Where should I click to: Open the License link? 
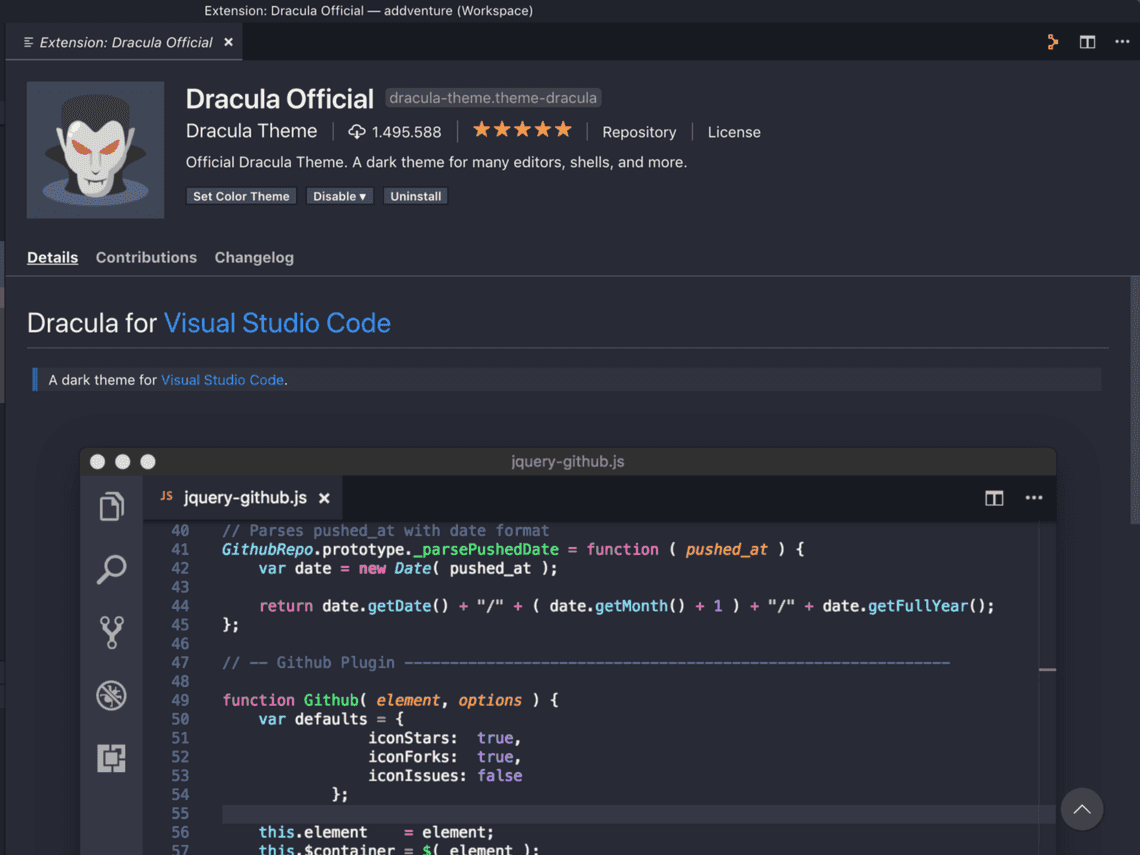click(734, 132)
